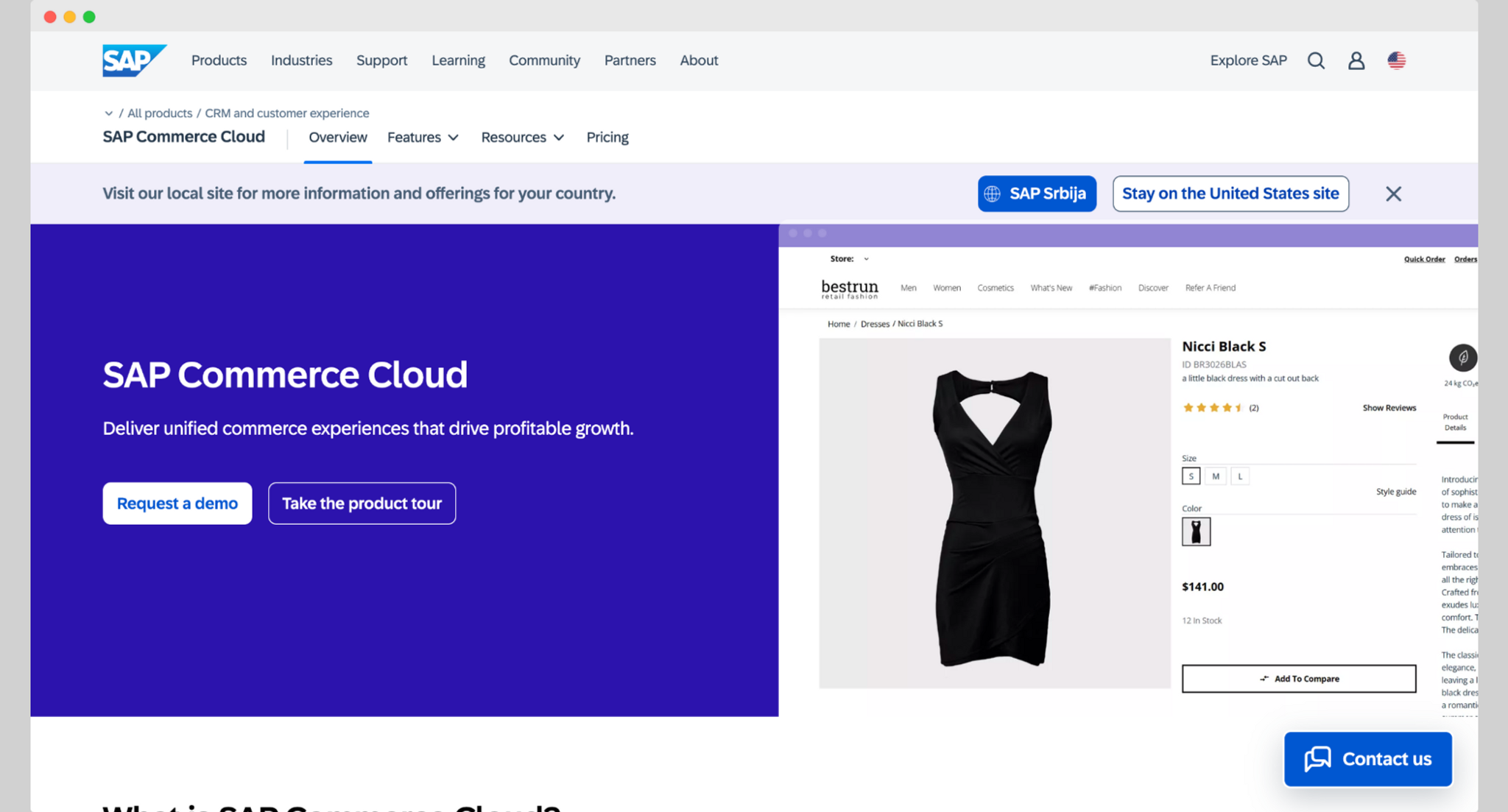Open Women category in demo store
Image resolution: width=1508 pixels, height=812 pixels.
(947, 288)
